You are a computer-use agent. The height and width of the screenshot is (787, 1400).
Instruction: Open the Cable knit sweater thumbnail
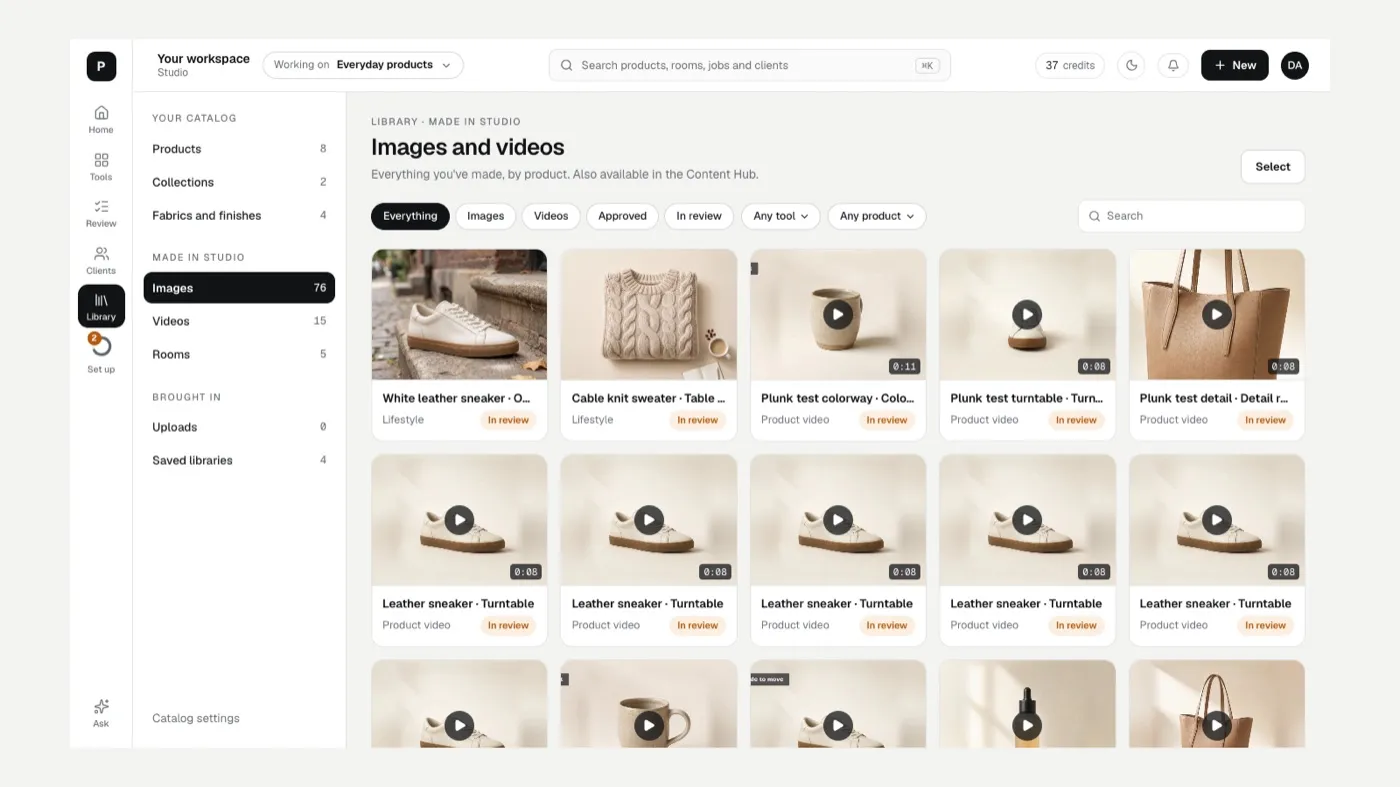pos(648,314)
